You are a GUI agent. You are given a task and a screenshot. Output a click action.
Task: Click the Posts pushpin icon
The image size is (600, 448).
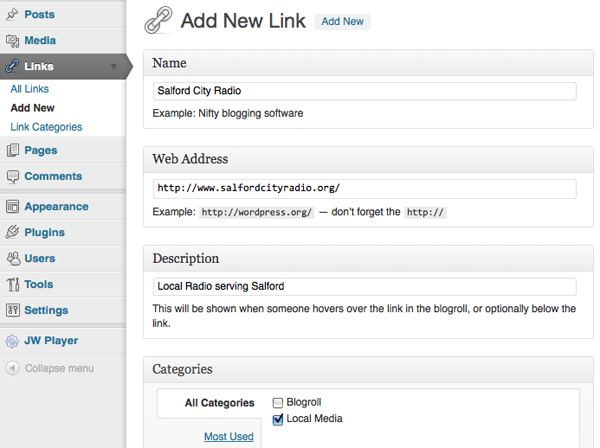[12, 15]
